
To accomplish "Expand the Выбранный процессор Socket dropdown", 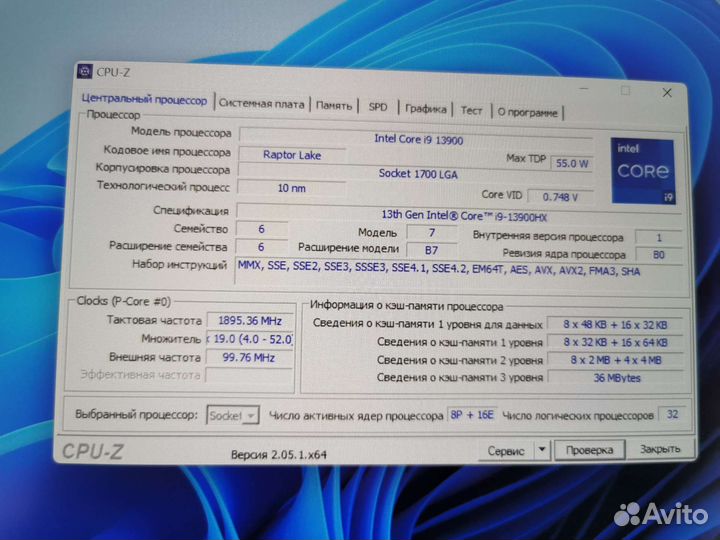I will click(233, 416).
